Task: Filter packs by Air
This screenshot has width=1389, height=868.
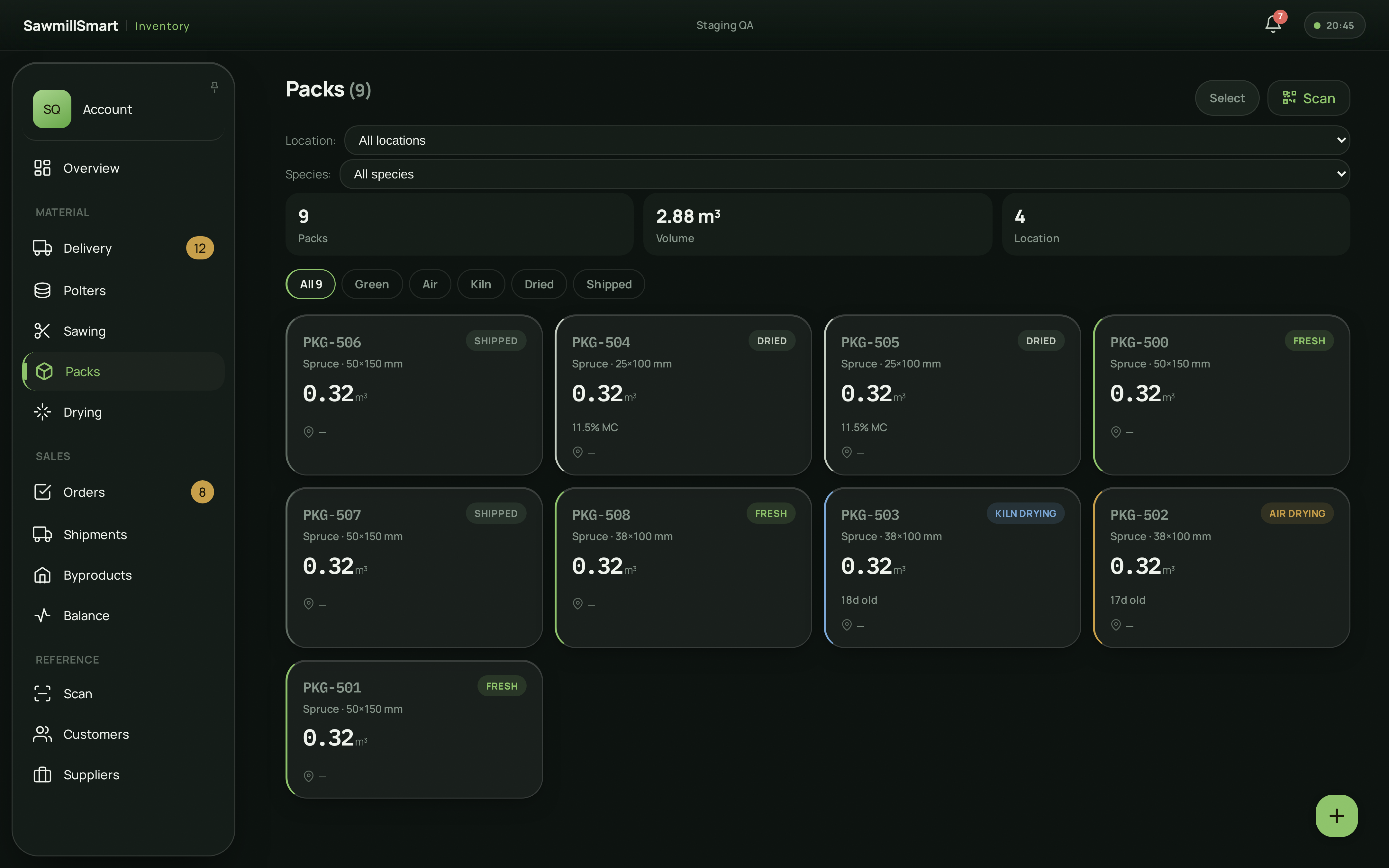Action: (430, 284)
